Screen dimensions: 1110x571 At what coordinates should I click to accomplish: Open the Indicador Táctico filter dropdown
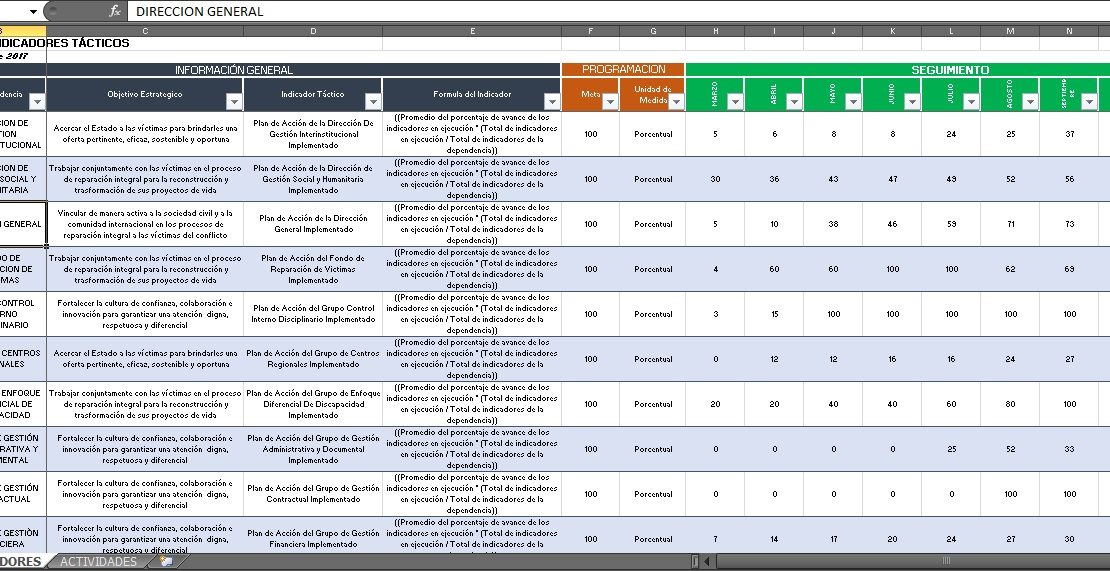(373, 102)
